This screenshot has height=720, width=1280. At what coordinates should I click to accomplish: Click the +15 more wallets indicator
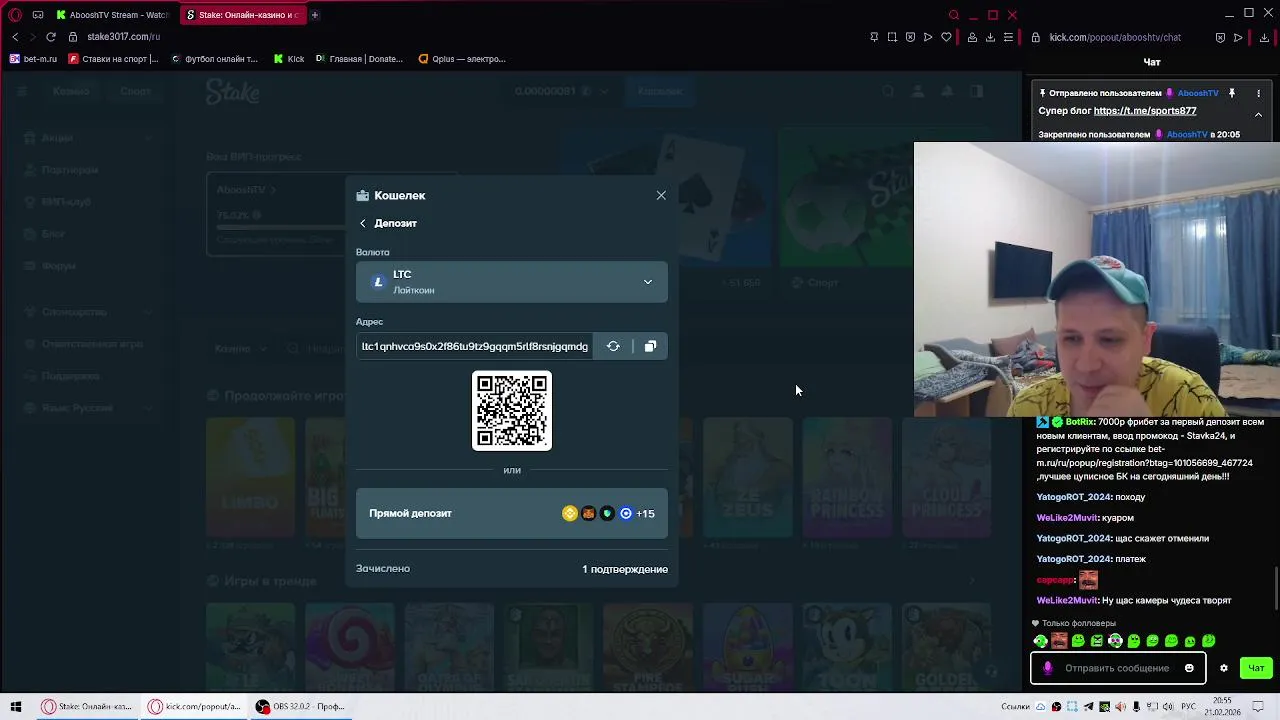[x=645, y=514]
